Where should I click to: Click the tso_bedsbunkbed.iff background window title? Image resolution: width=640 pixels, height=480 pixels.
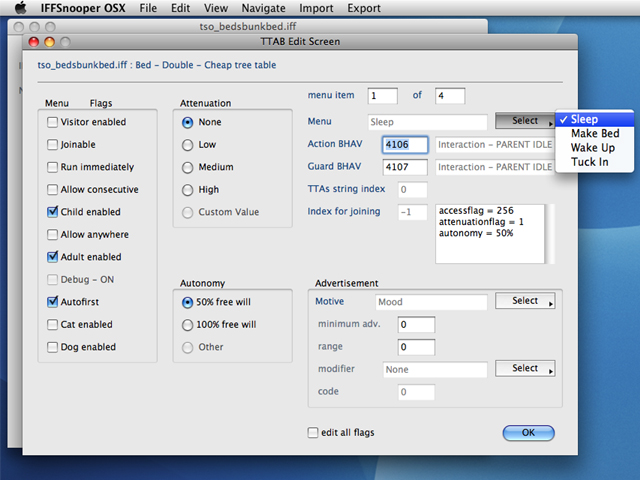[248, 27]
